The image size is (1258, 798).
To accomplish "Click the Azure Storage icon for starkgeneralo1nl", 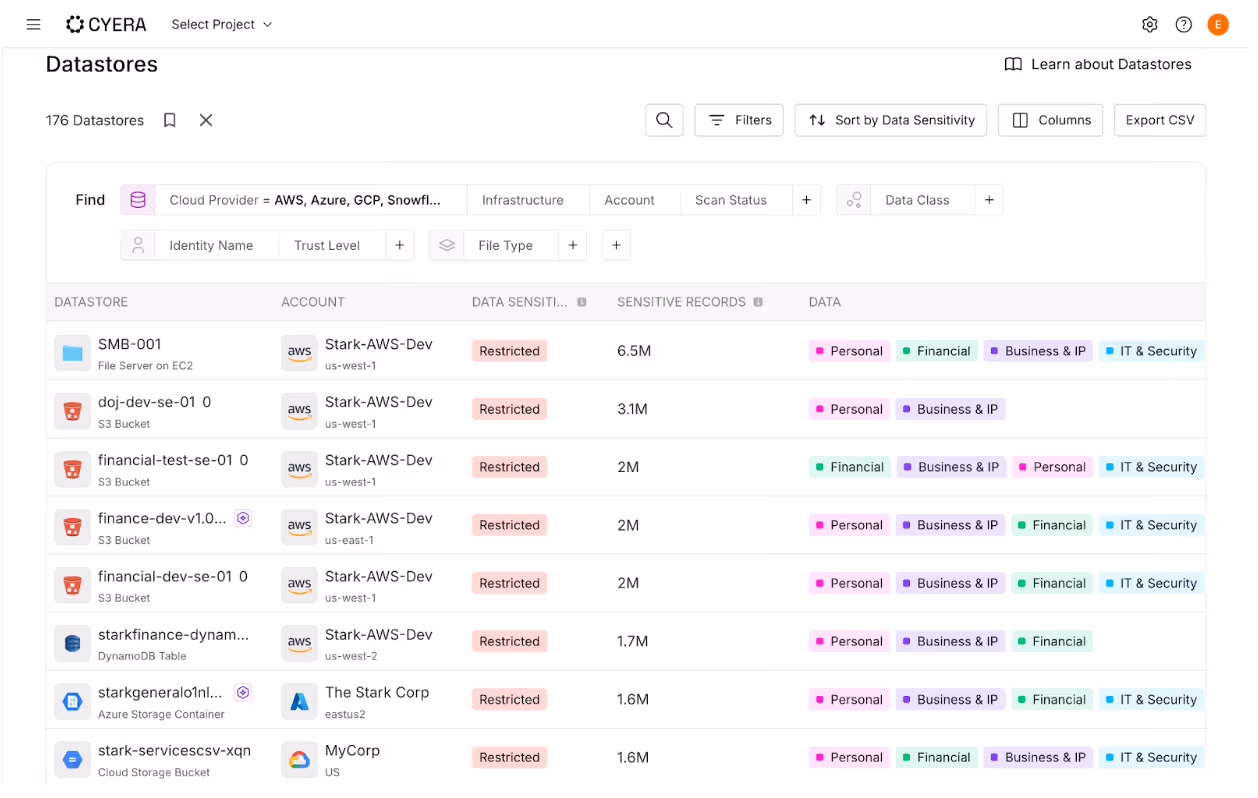I will (x=72, y=700).
